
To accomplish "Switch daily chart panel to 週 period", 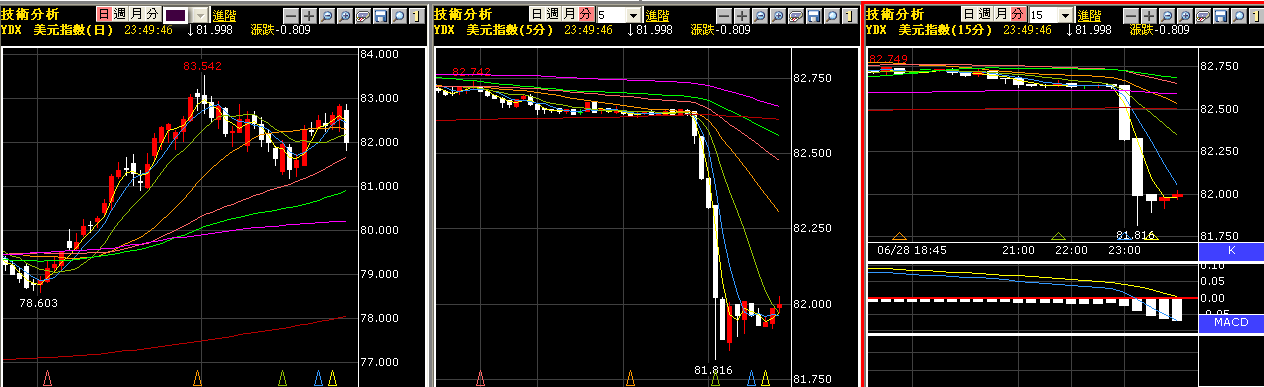I will (120, 14).
